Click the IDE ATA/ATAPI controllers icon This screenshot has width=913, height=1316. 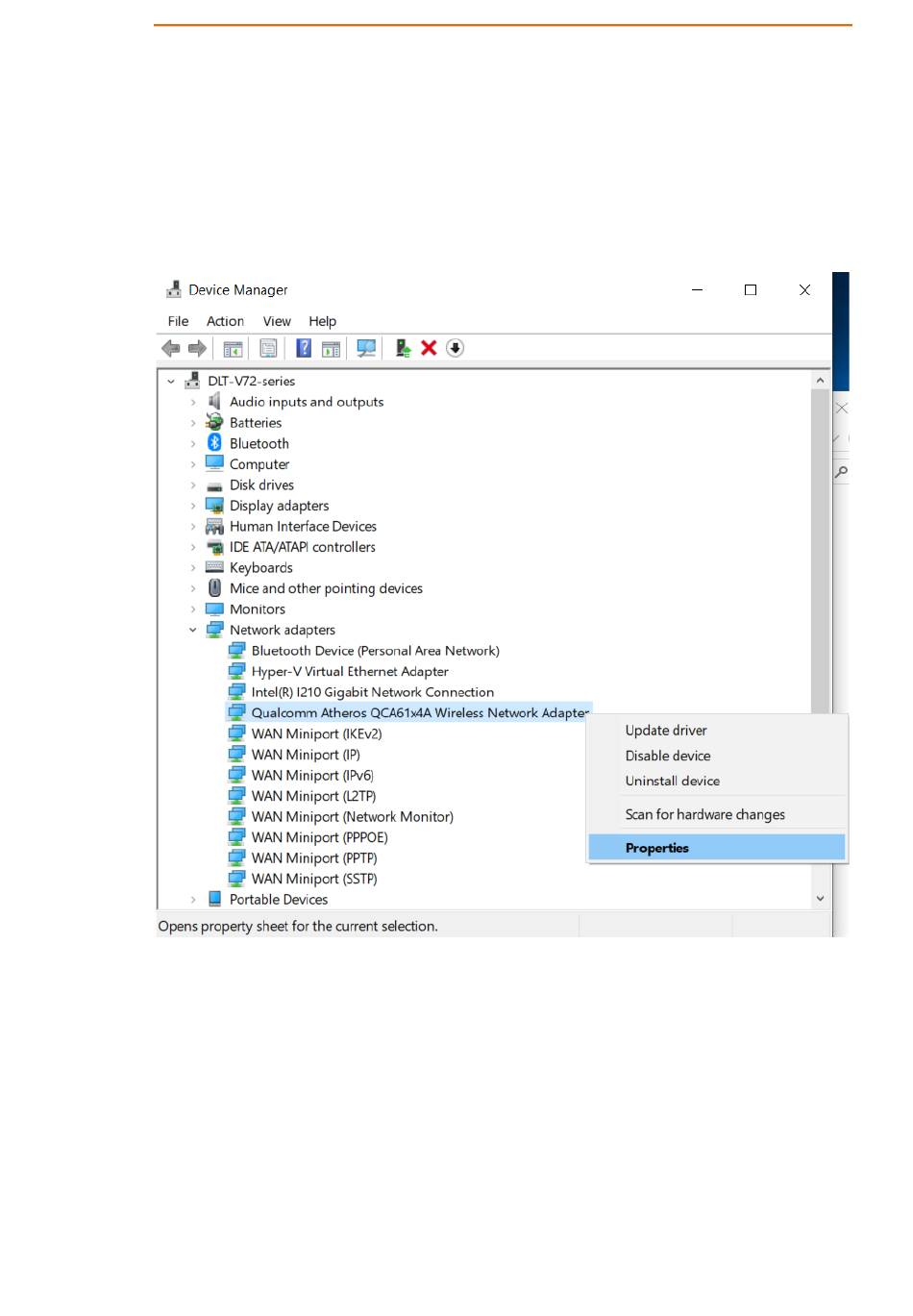[214, 547]
